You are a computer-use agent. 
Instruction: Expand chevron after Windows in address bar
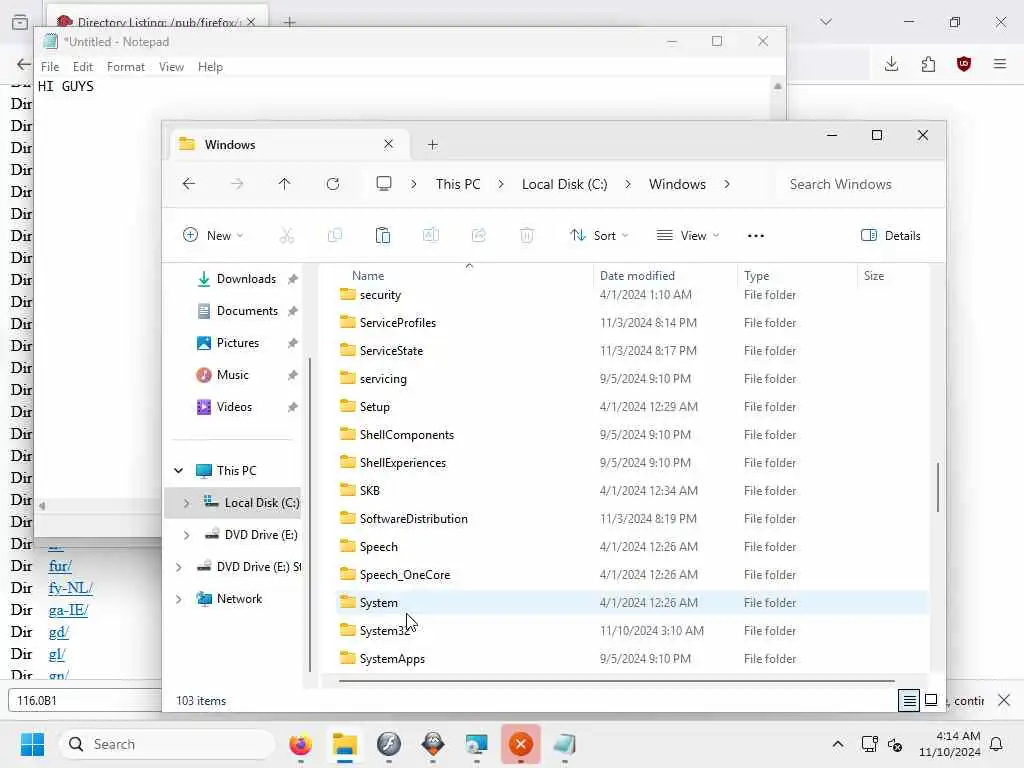pyautogui.click(x=727, y=184)
